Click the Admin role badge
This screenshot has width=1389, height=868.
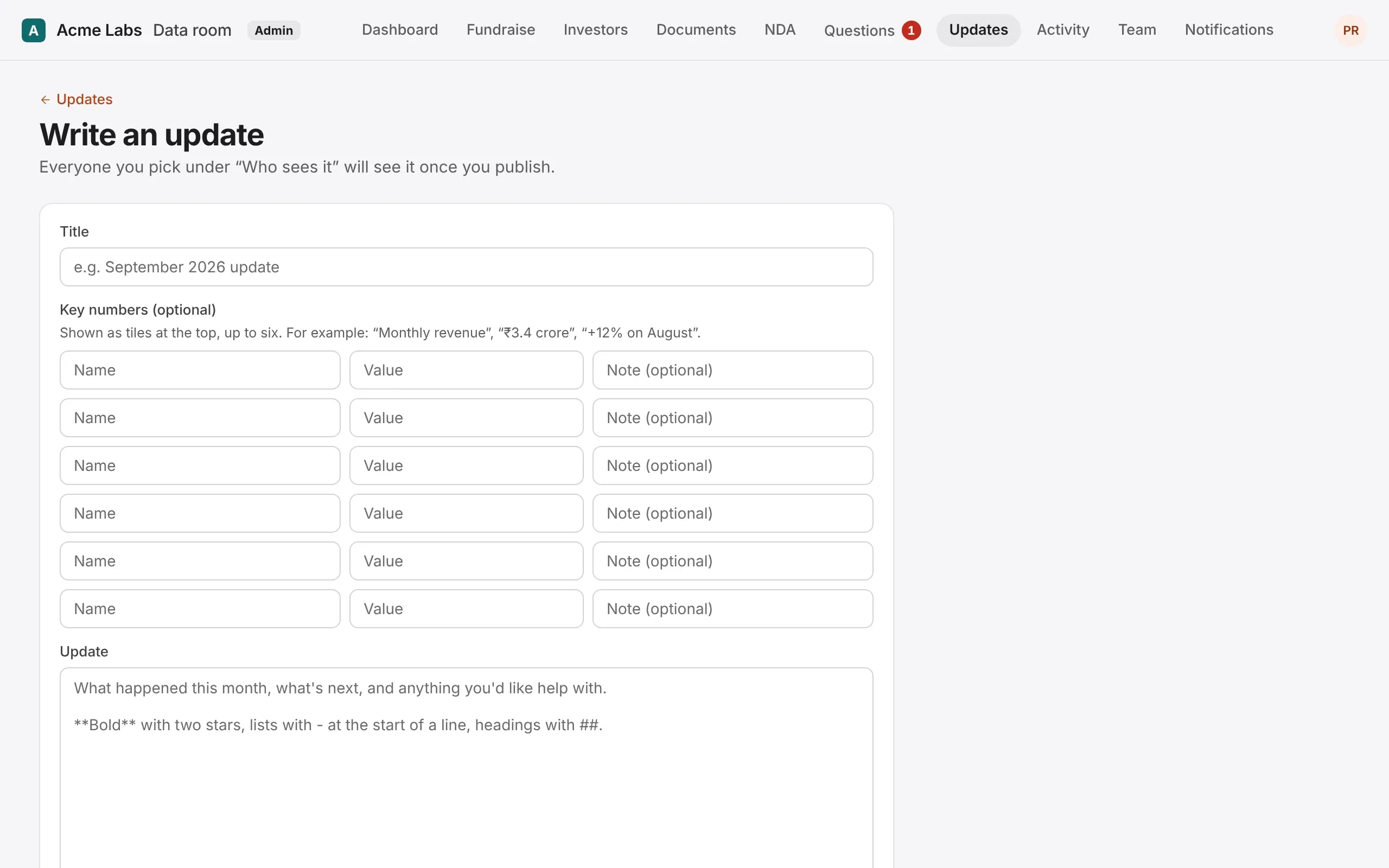(273, 30)
